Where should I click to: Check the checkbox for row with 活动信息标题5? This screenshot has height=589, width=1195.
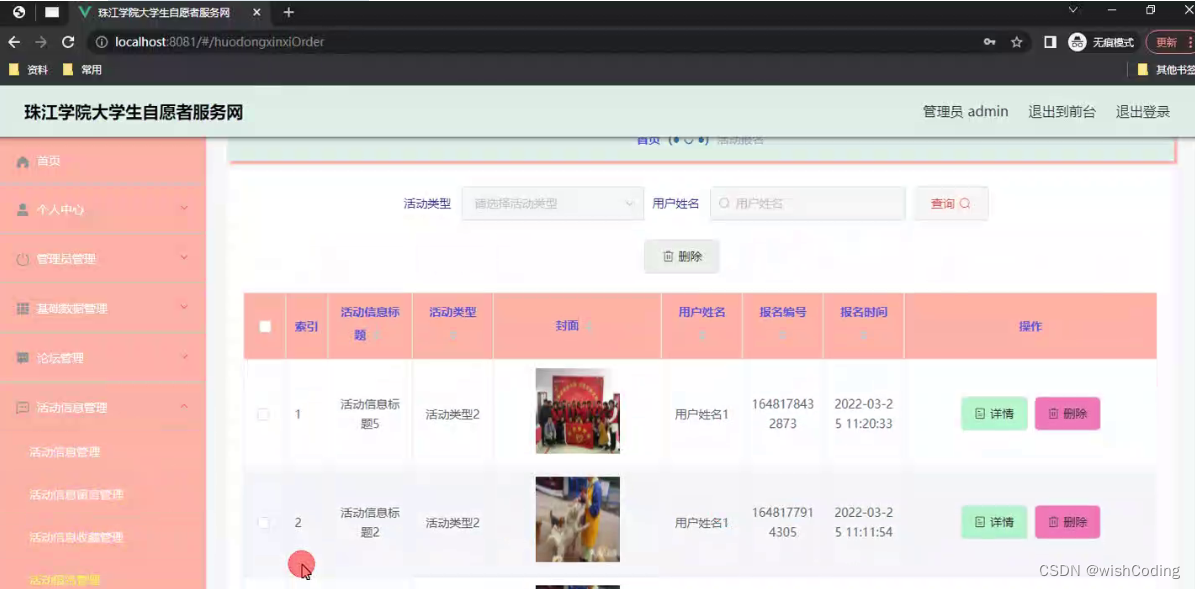pos(263,413)
